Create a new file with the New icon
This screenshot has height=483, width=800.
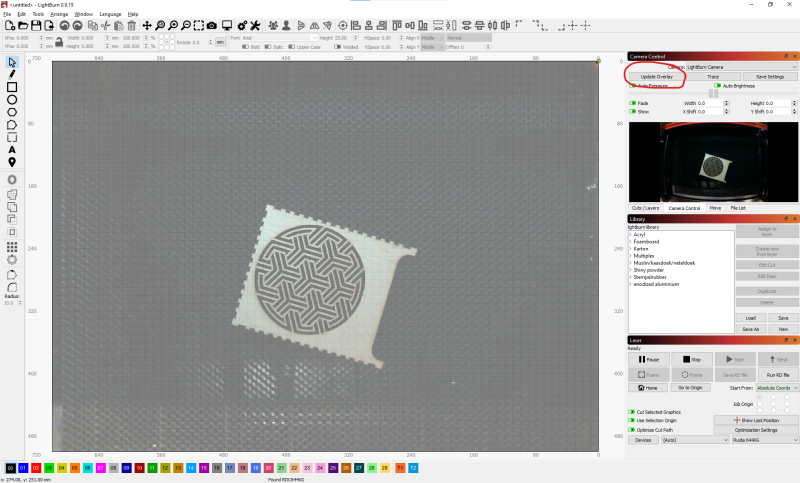pos(10,26)
